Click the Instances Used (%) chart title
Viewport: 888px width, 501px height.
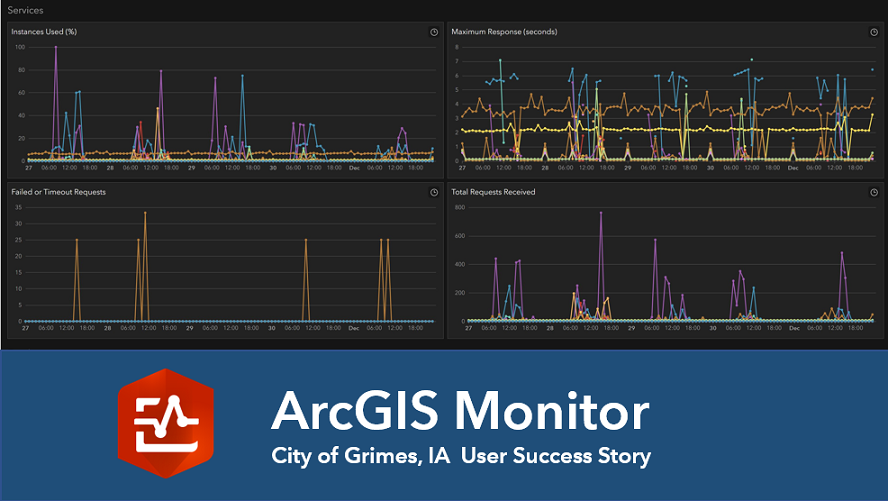click(x=44, y=32)
